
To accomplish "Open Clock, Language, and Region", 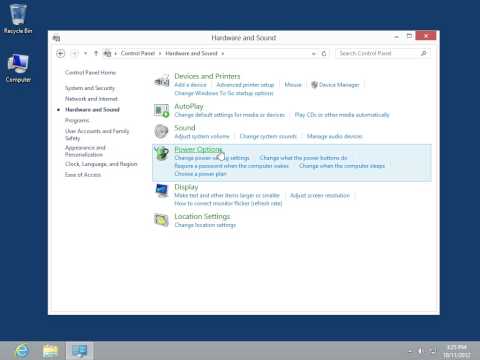I will tap(101, 164).
